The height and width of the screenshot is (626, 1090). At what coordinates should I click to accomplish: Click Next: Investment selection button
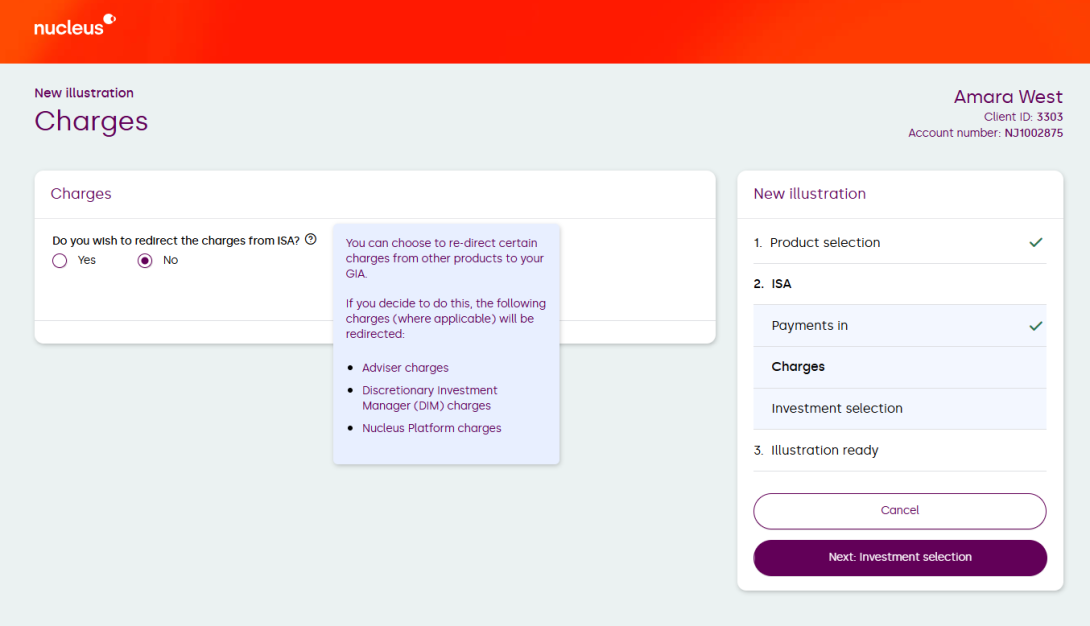(899, 558)
